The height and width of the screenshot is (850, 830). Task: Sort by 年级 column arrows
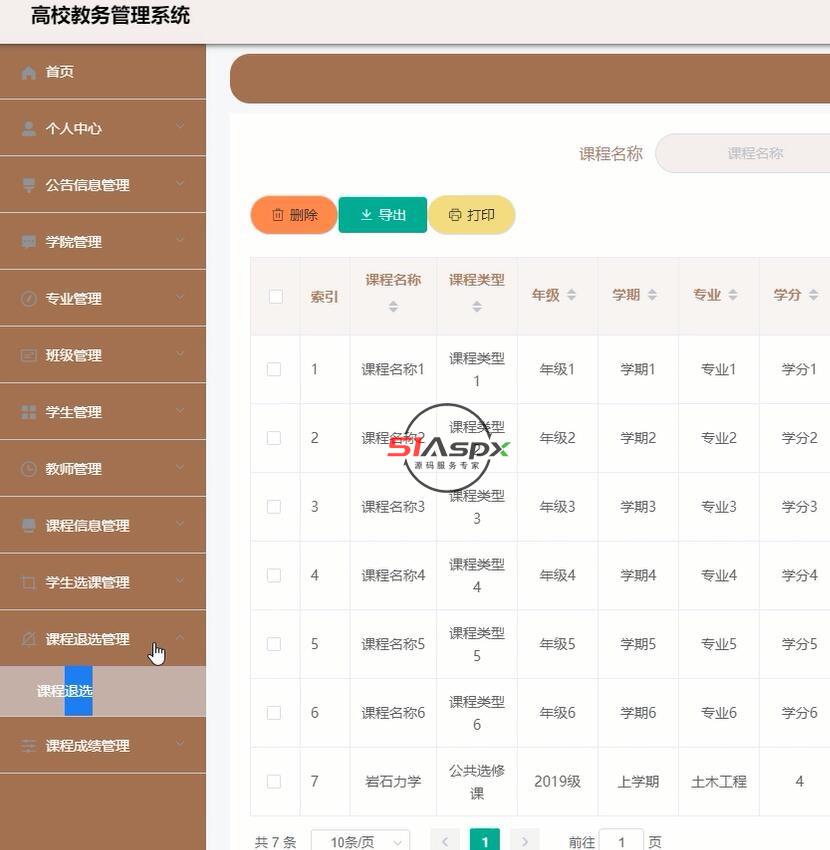571,295
